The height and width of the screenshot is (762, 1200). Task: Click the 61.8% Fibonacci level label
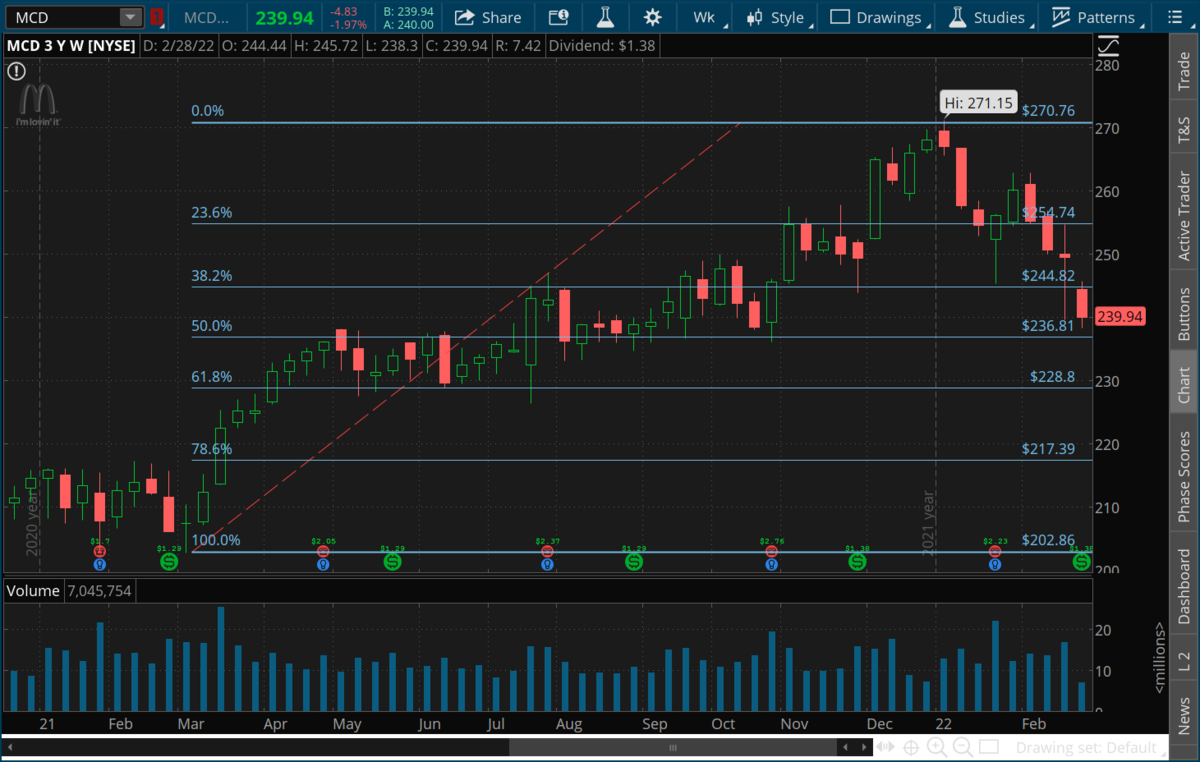point(212,377)
